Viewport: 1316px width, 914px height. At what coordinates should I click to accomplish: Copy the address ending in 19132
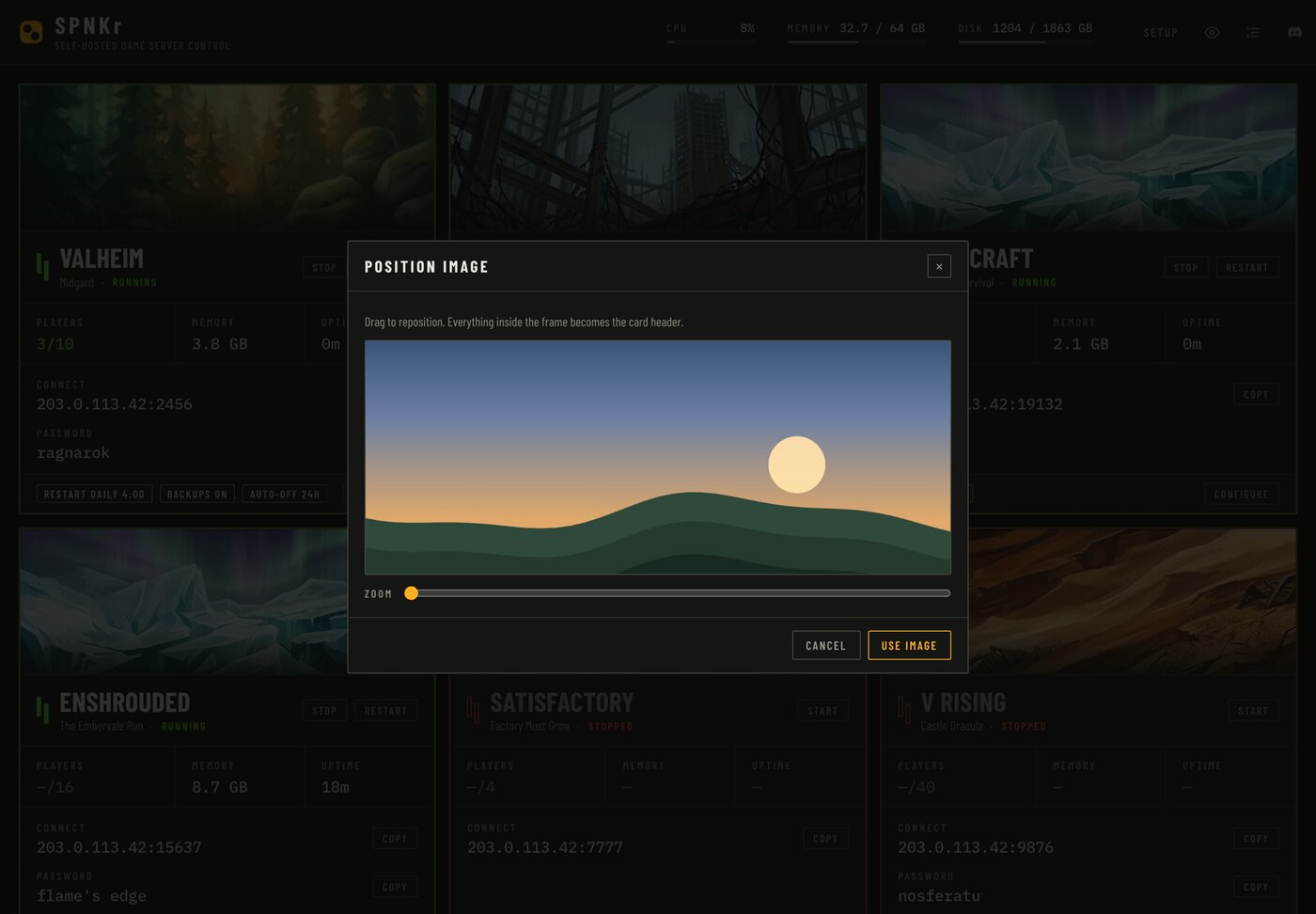[x=1256, y=394]
